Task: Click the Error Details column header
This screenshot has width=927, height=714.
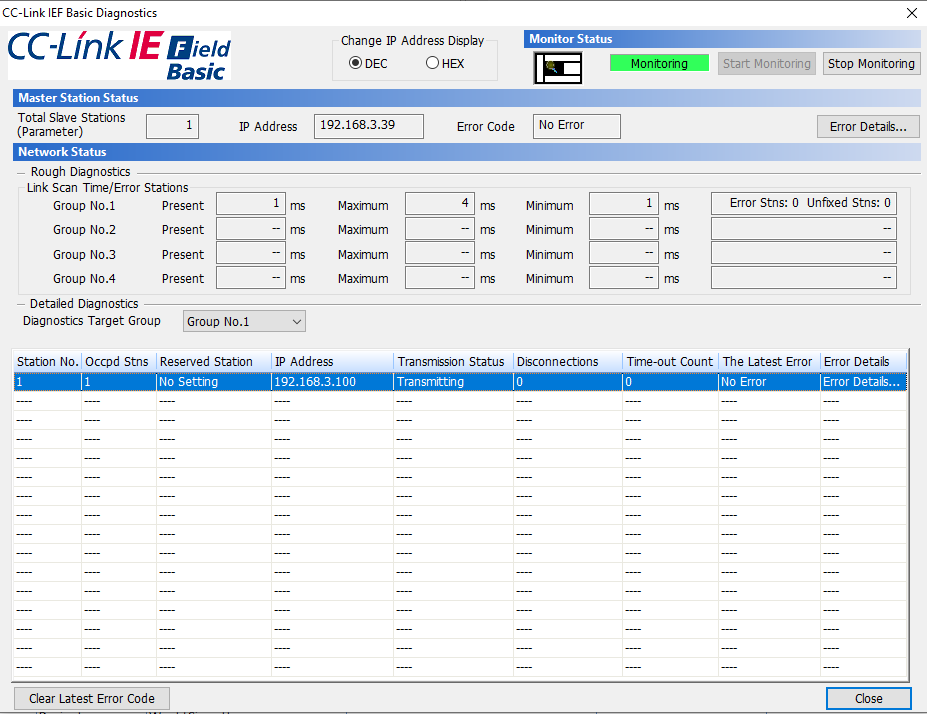Action: [863, 362]
